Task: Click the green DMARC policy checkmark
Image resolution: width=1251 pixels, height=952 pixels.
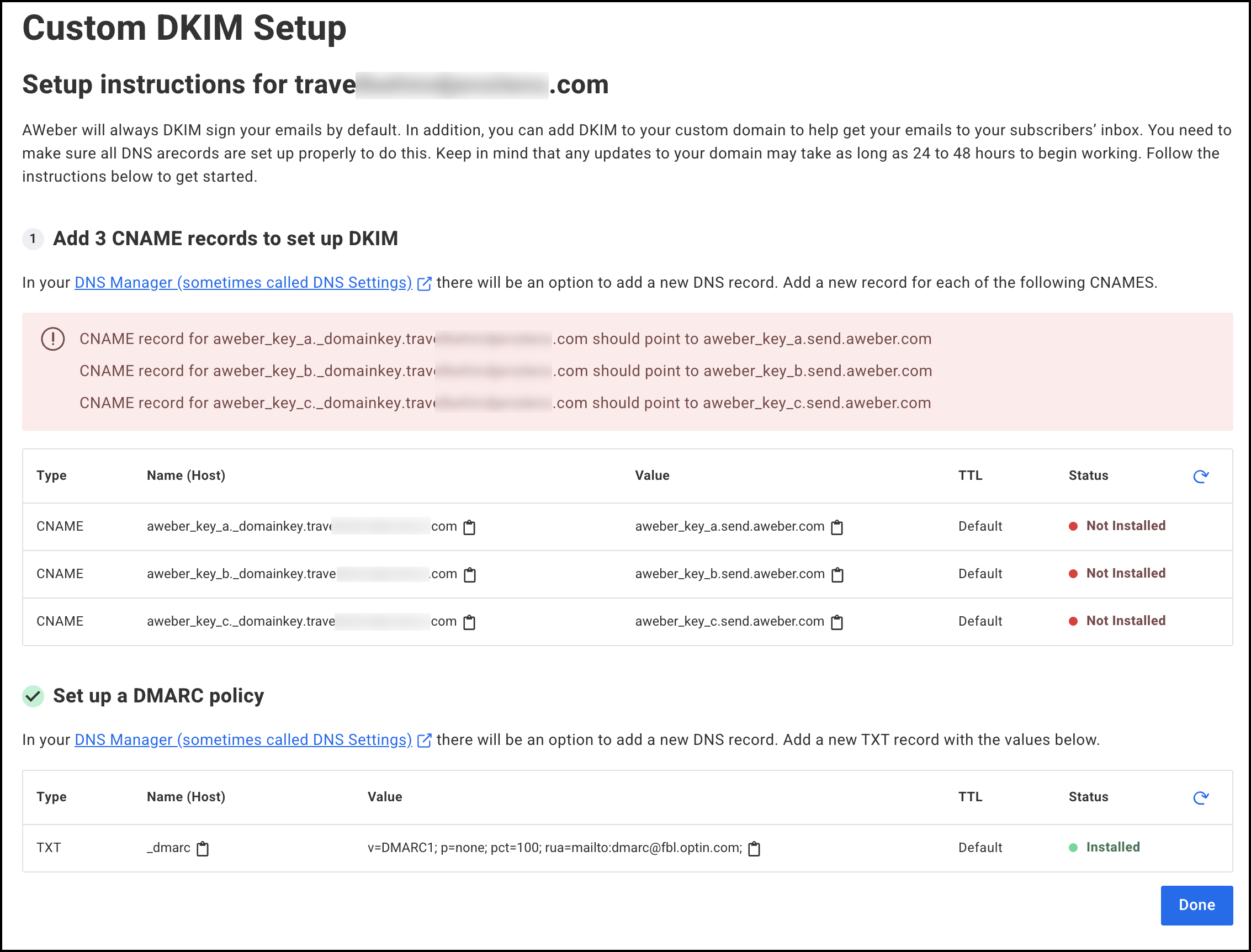Action: pyautogui.click(x=34, y=696)
